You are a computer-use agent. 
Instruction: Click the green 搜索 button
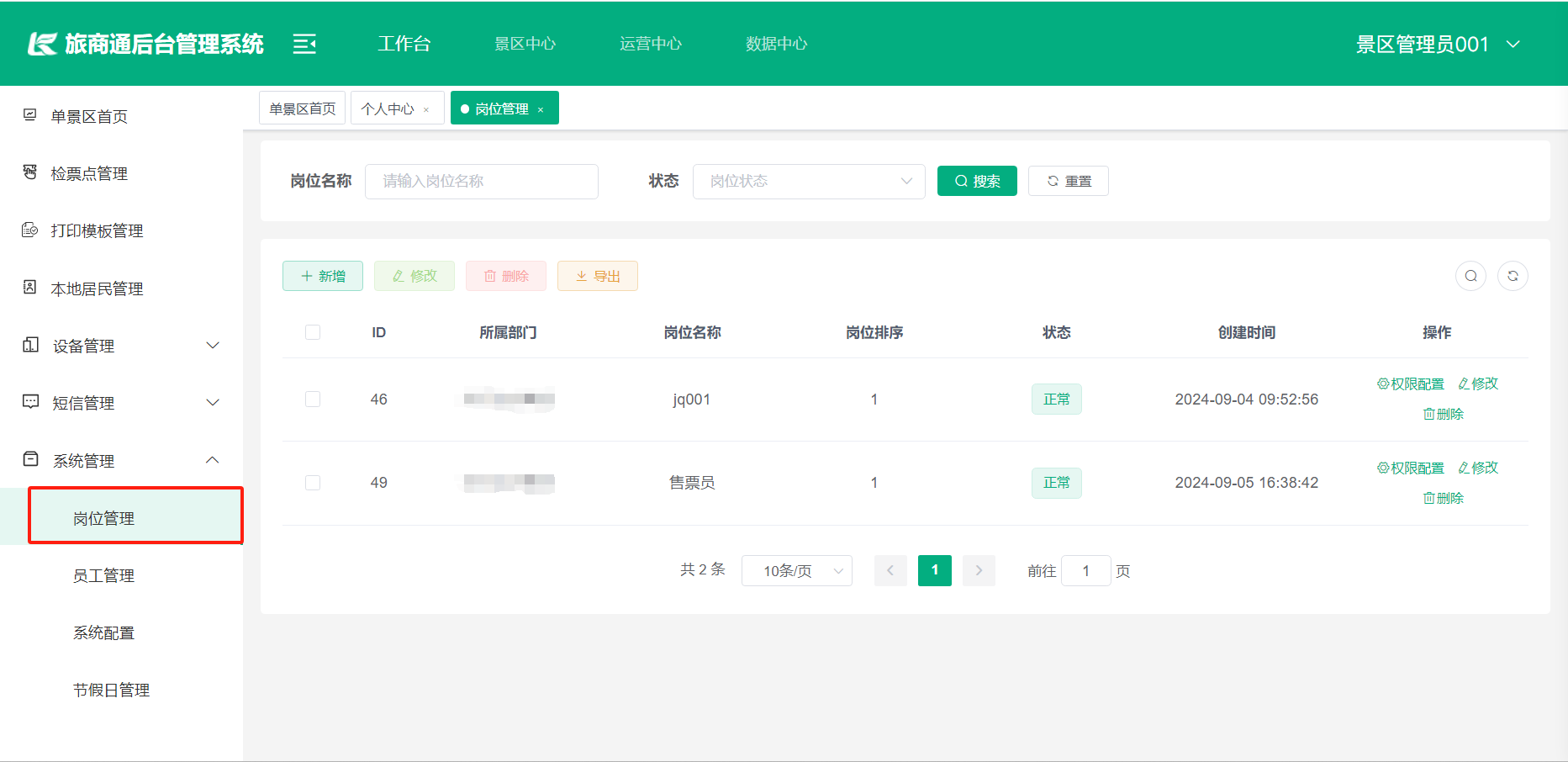pos(977,181)
